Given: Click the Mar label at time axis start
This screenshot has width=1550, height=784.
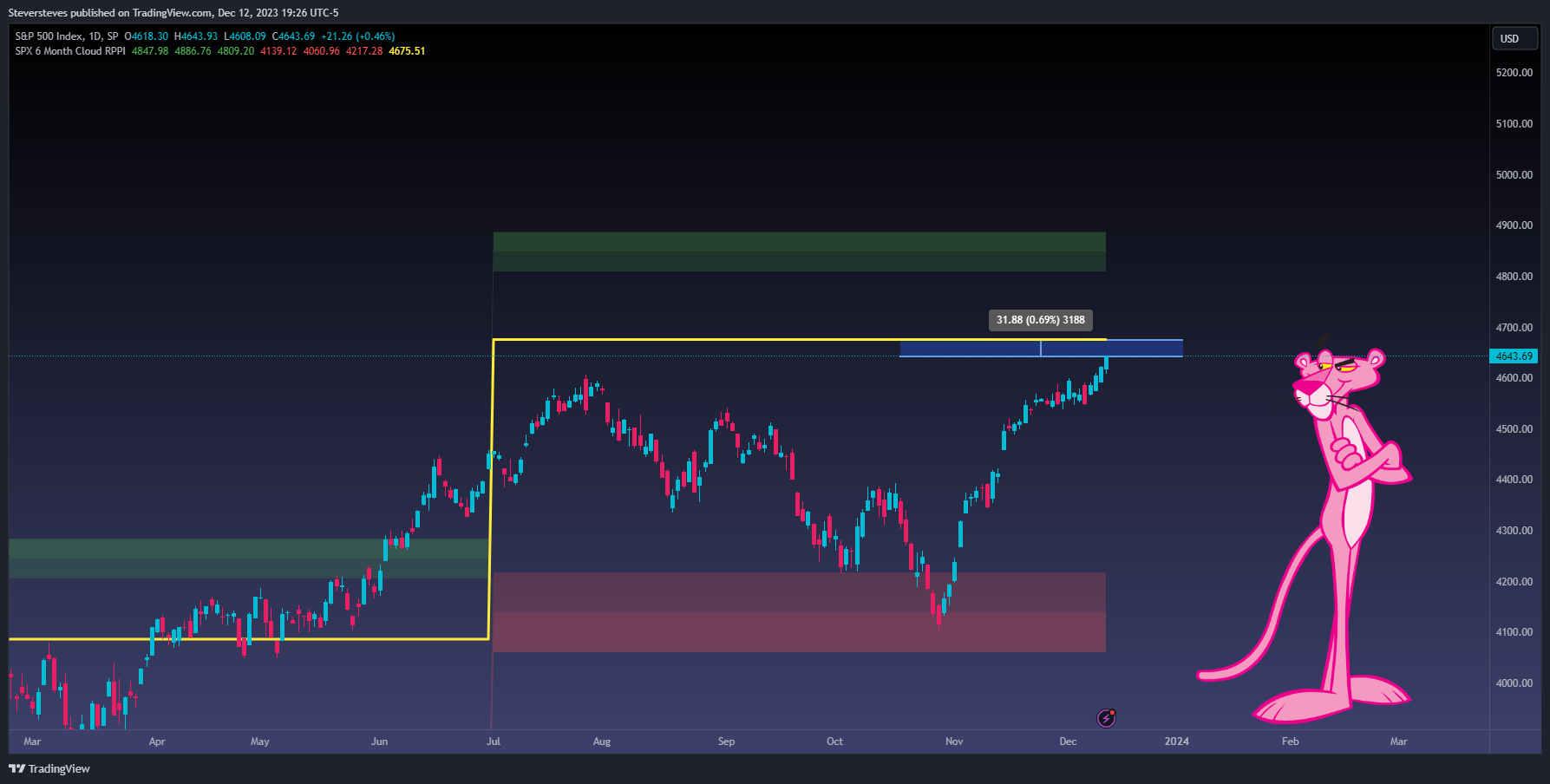Looking at the screenshot, I should point(32,742).
